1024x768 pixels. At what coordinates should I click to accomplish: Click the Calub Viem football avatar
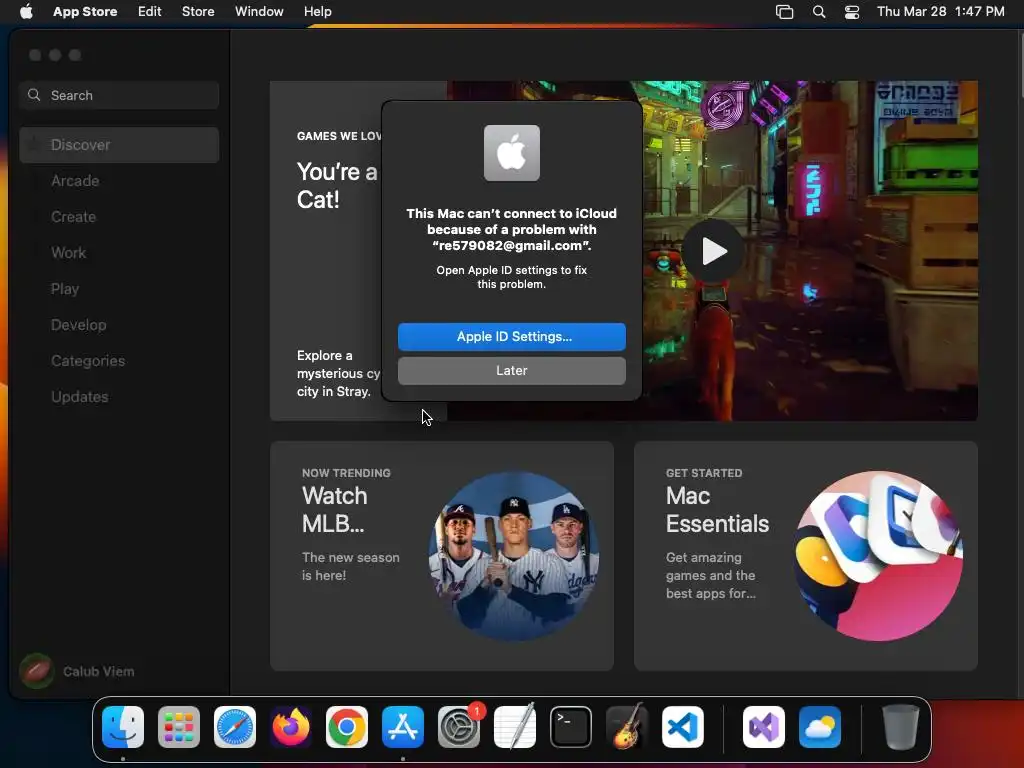click(37, 671)
